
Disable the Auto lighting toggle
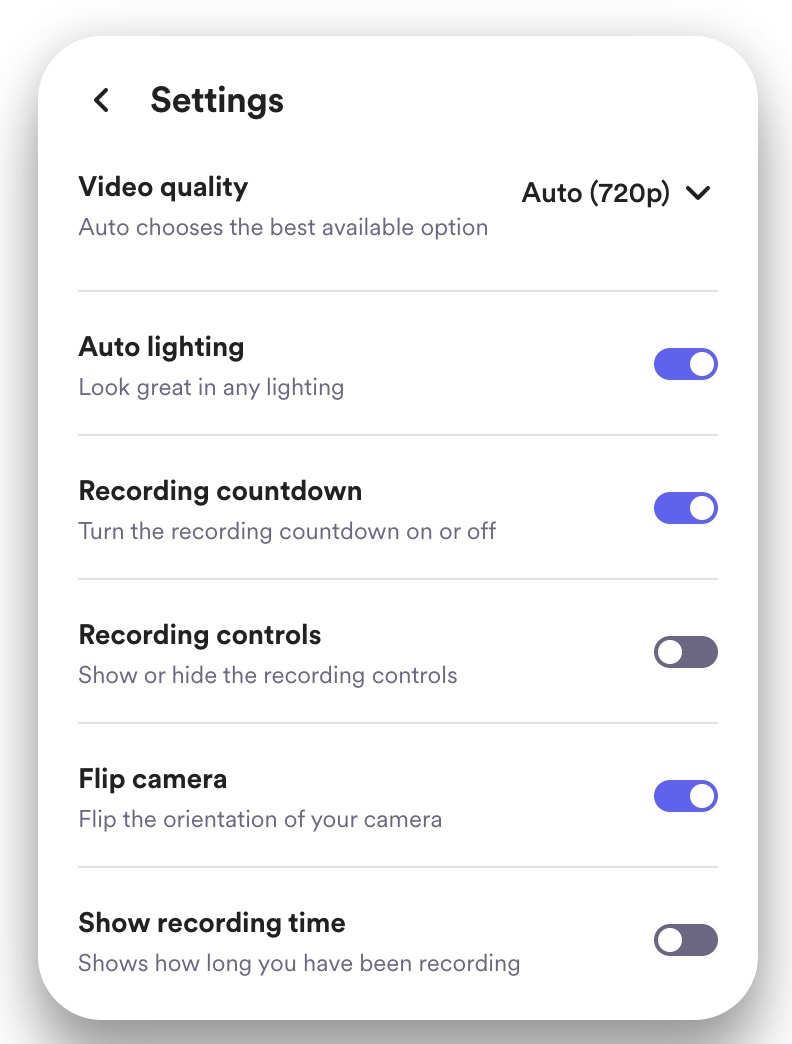coord(685,364)
